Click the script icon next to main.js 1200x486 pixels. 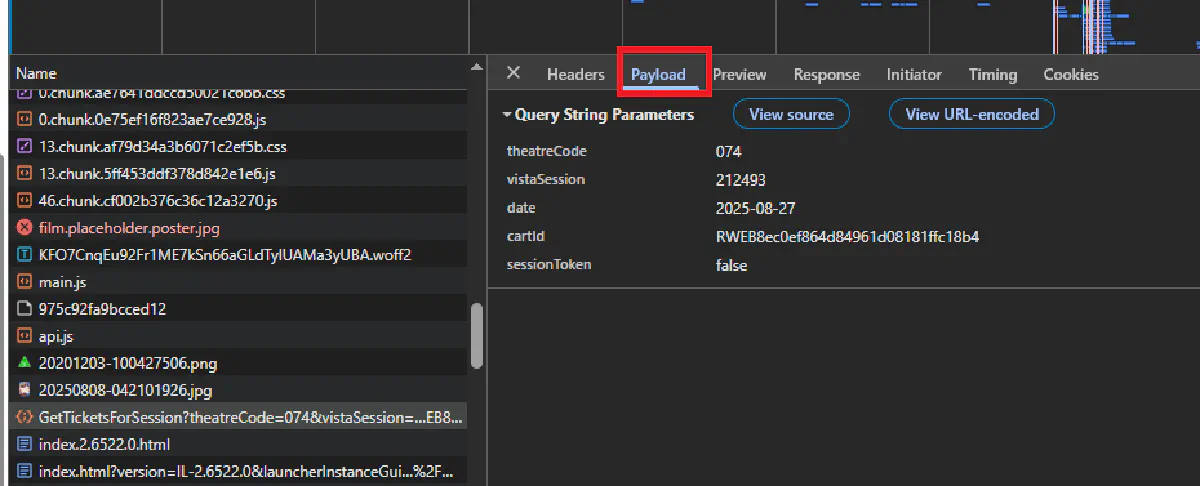point(25,283)
